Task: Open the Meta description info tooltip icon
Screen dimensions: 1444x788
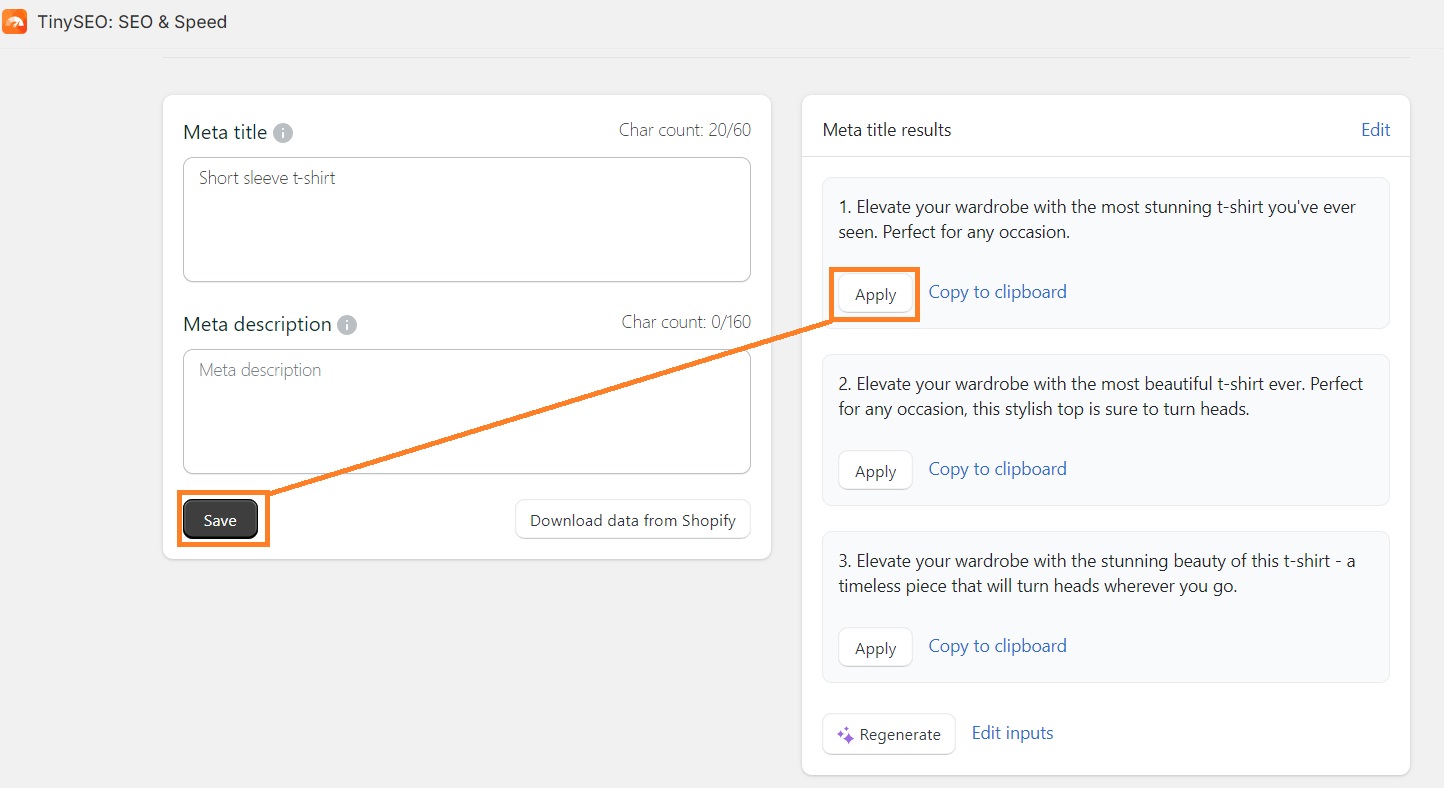Action: 346,324
